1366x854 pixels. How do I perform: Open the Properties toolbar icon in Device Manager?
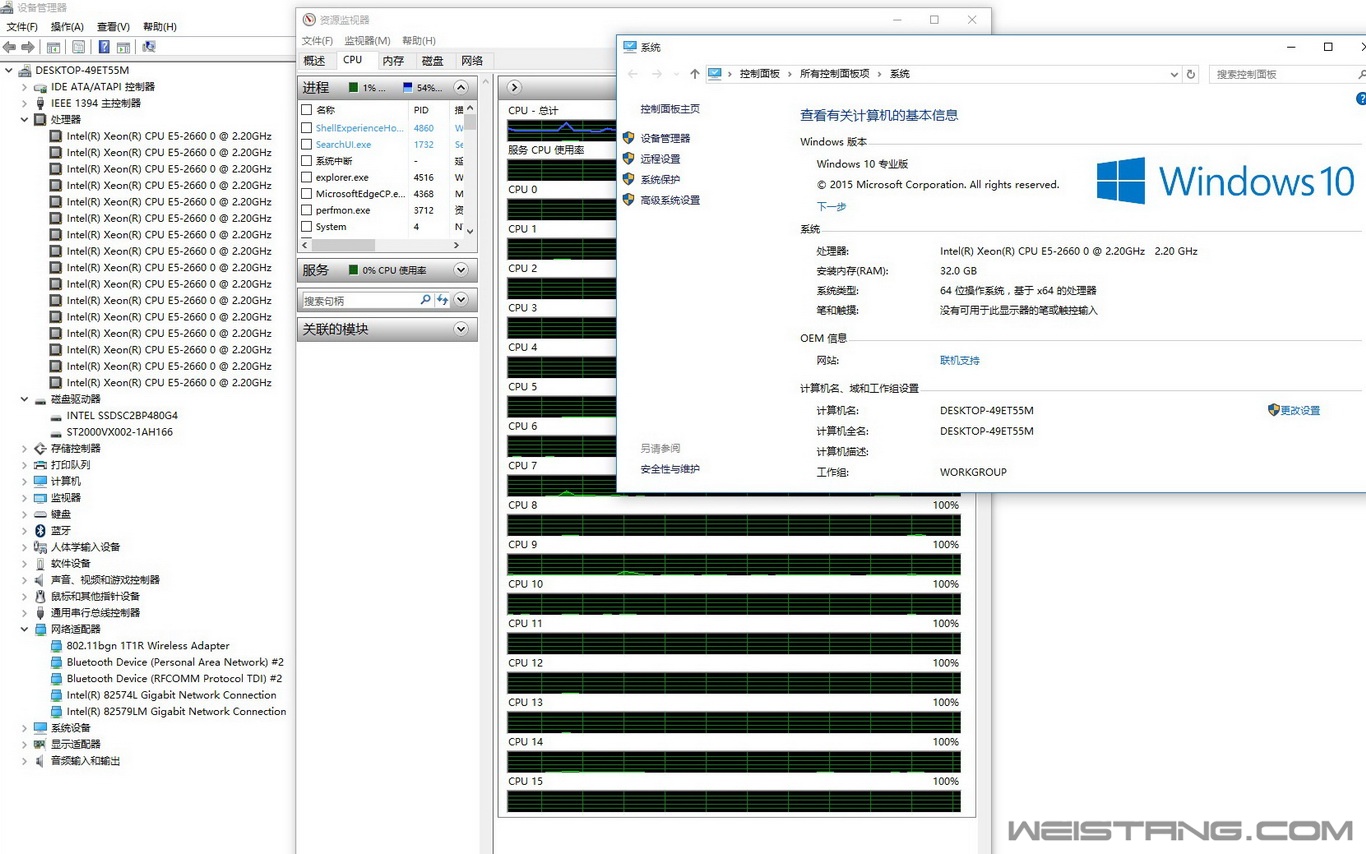[x=79, y=47]
